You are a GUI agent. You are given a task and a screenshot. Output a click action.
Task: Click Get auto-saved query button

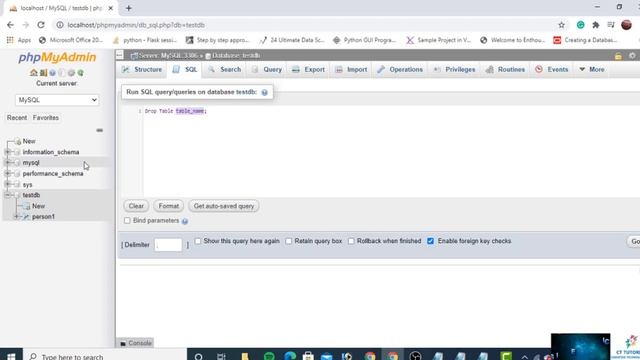click(224, 206)
